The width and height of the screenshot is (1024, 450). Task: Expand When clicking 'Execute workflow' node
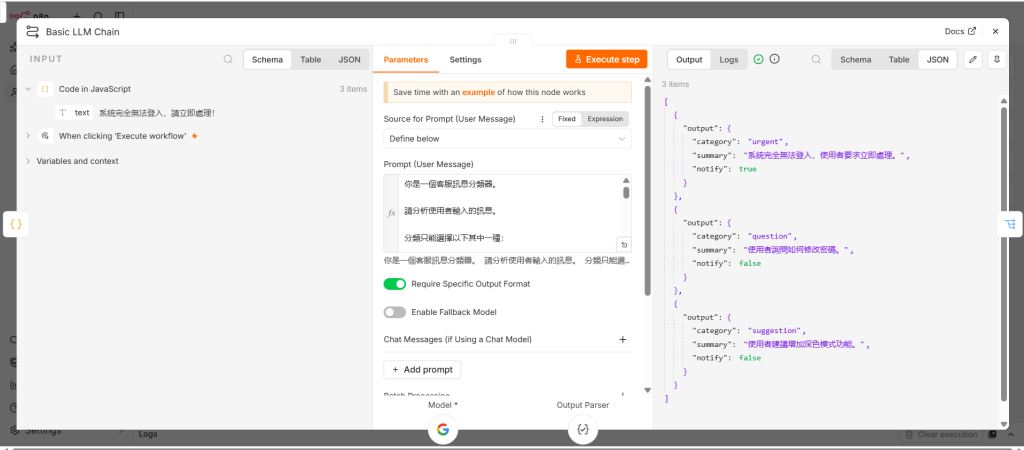28,136
